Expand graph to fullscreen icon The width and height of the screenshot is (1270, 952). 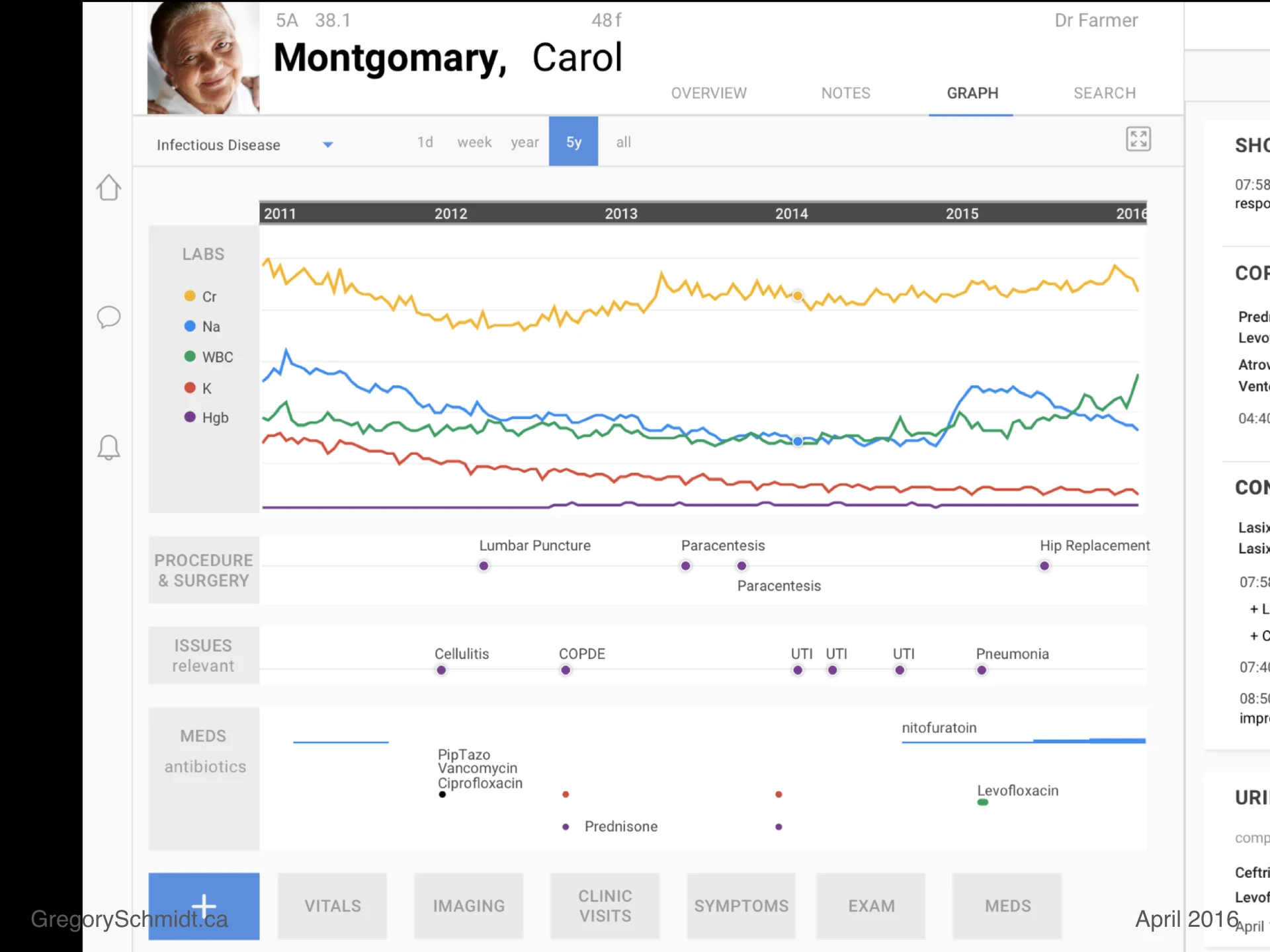tap(1138, 139)
